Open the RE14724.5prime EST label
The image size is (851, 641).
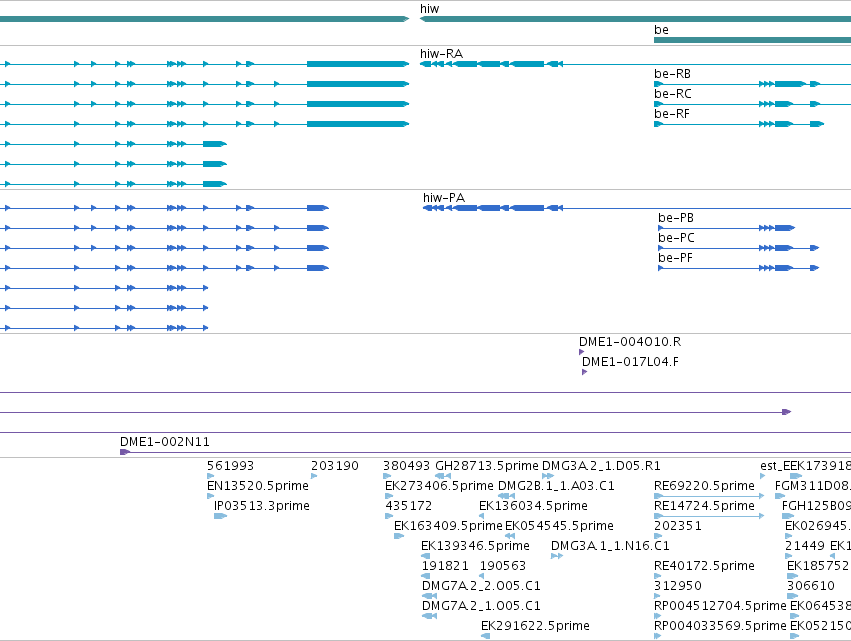(704, 506)
